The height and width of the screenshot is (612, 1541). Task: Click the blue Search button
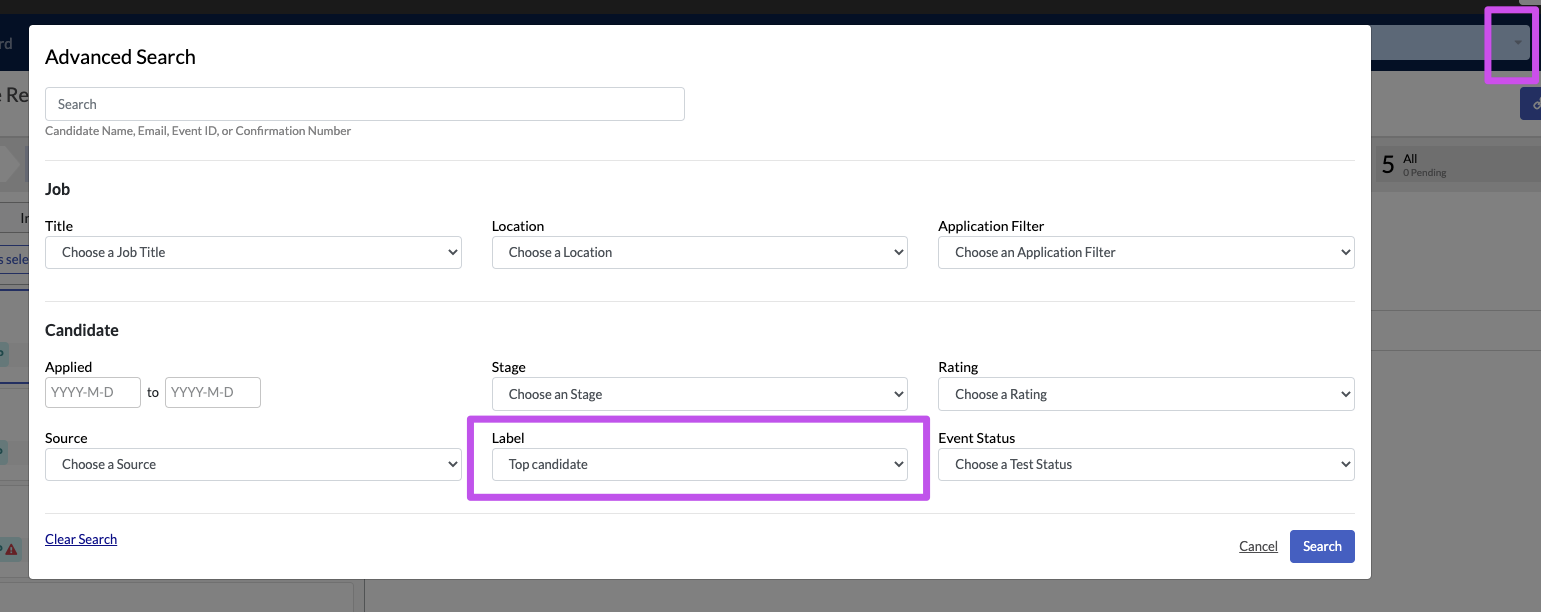coord(1322,546)
